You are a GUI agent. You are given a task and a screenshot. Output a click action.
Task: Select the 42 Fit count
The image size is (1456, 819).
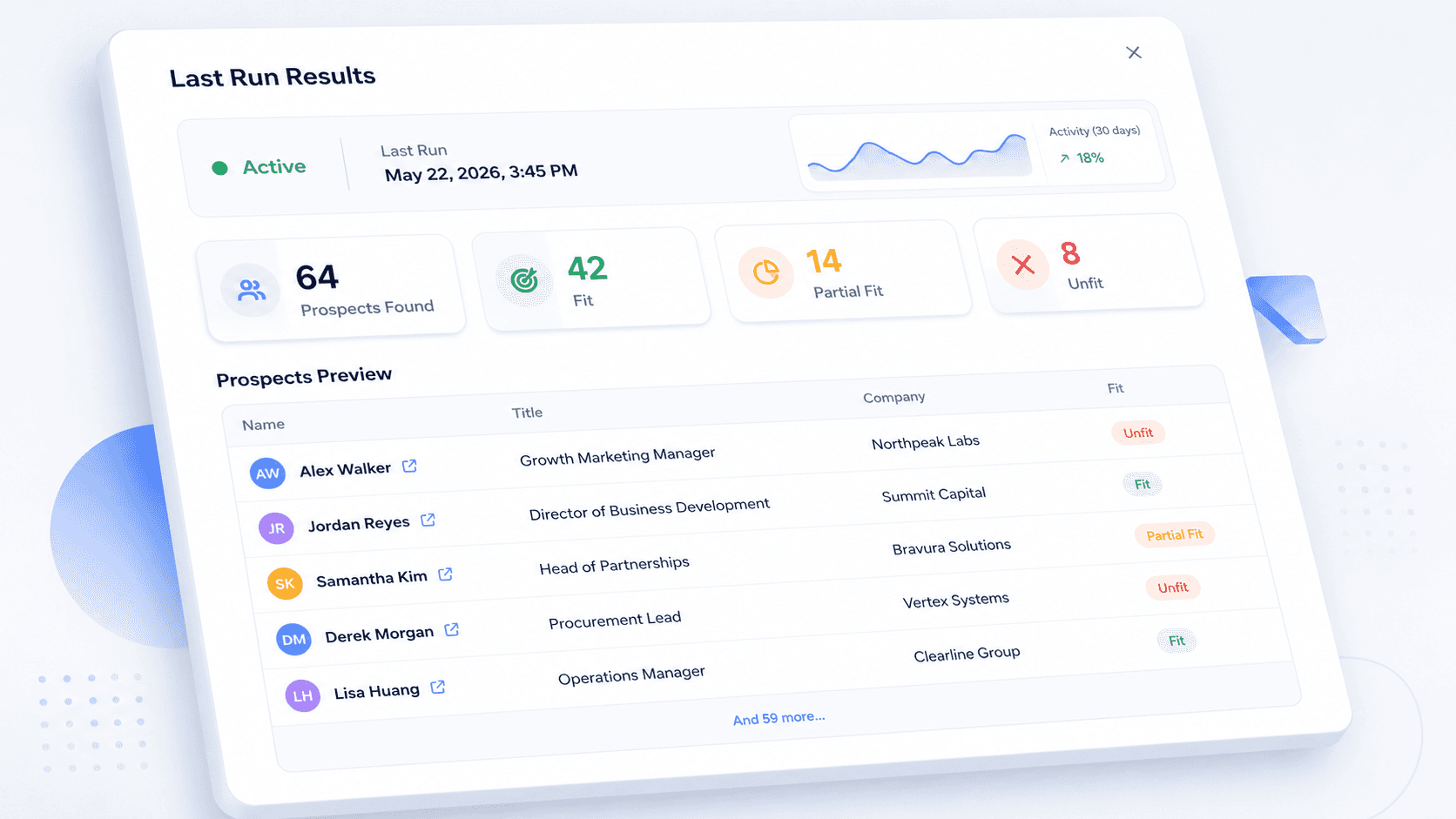588,269
